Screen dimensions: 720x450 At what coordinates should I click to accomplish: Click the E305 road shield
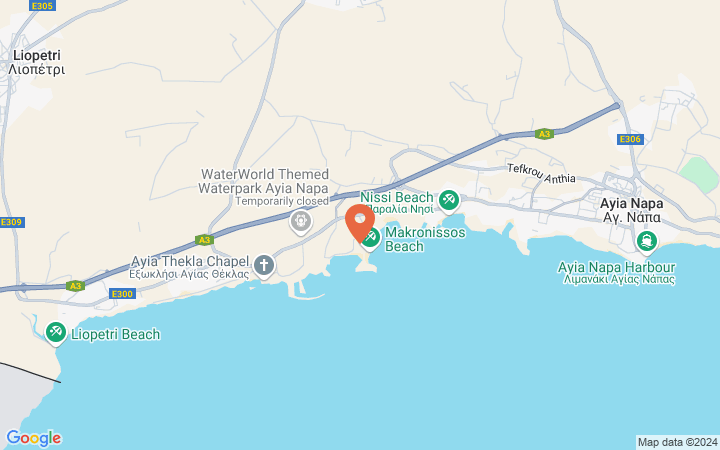click(42, 6)
